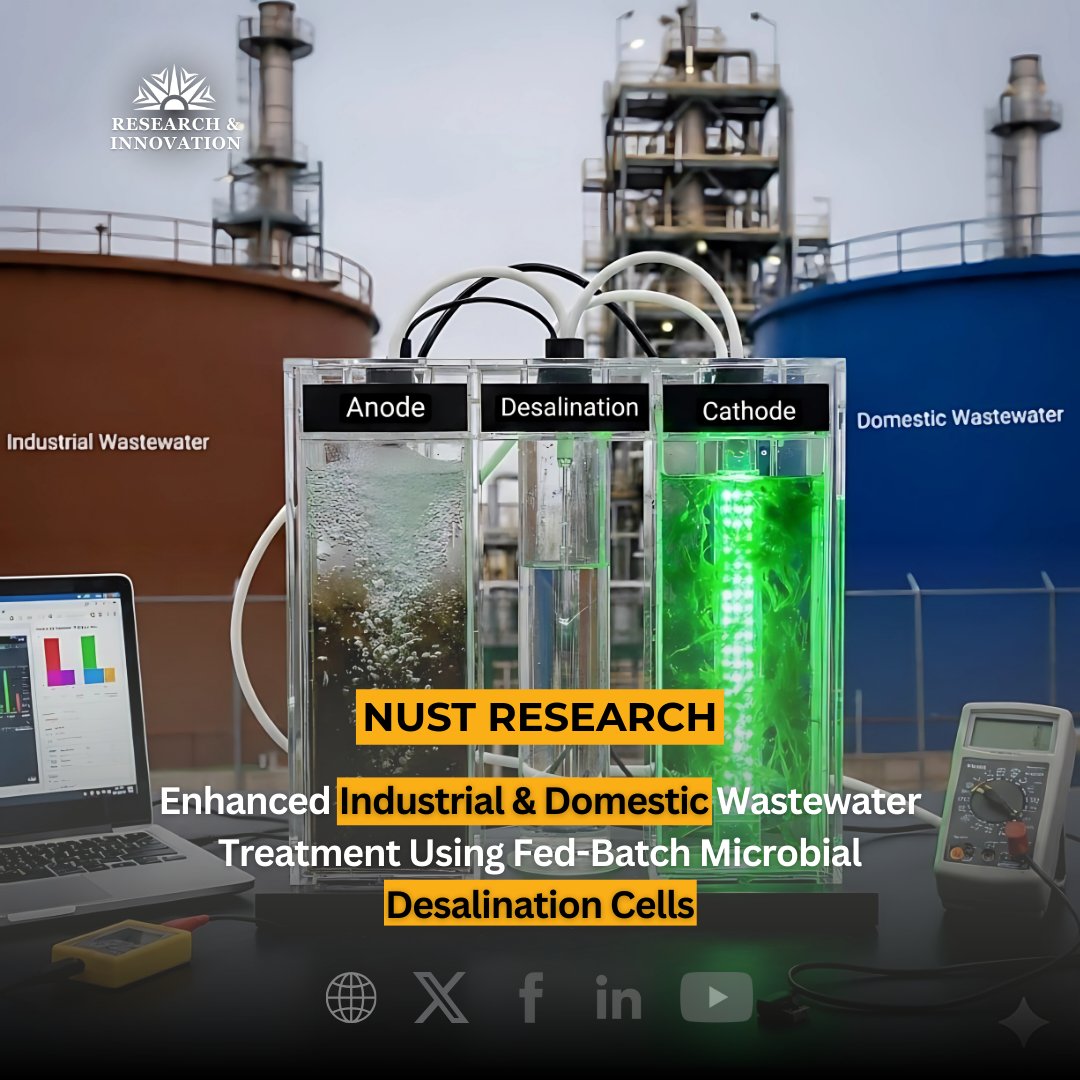The height and width of the screenshot is (1080, 1080).
Task: Click the Anode label
Action: (385, 407)
